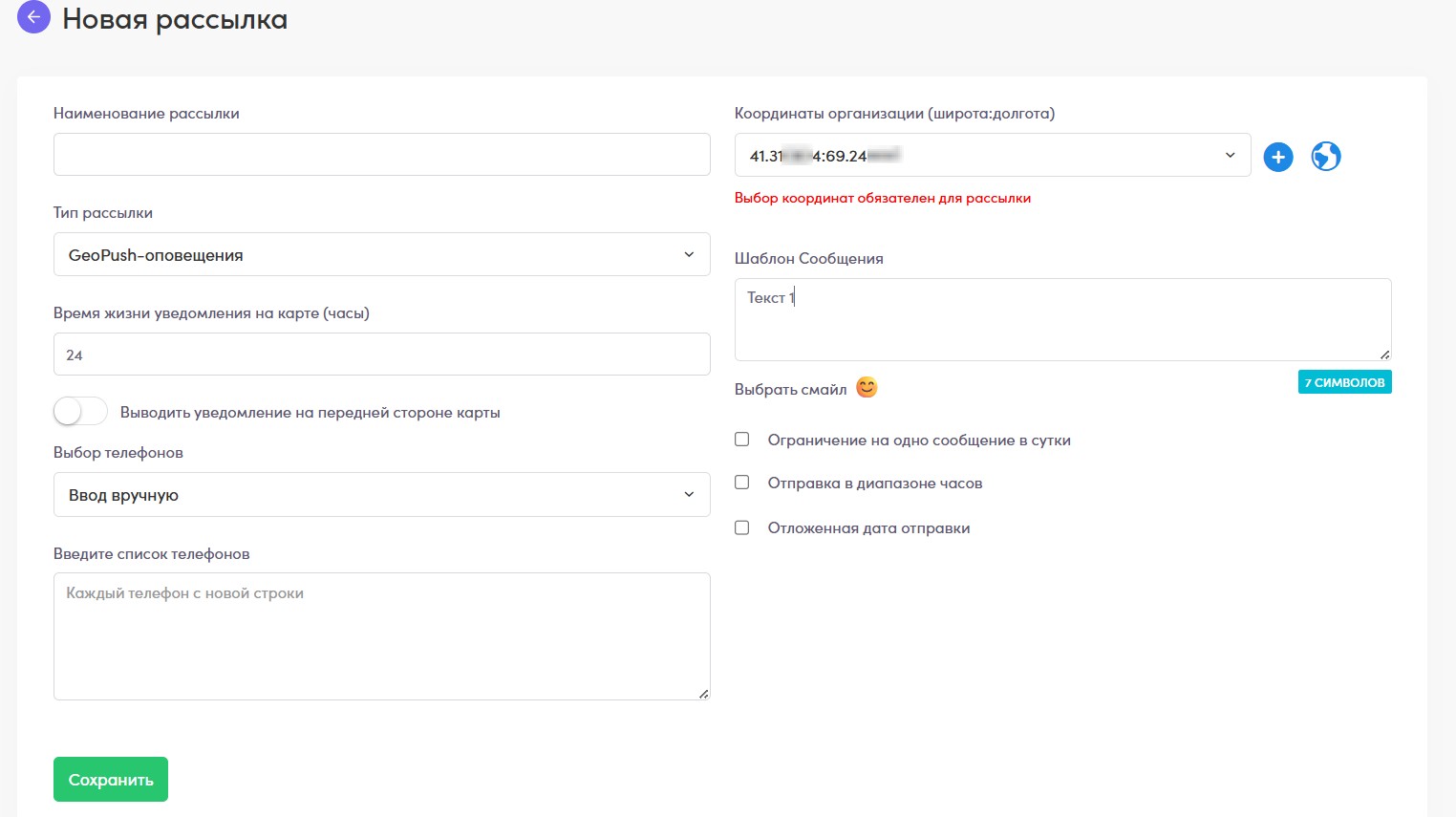
Task: Click the phone list textarea resize handle
Action: pyautogui.click(x=703, y=693)
